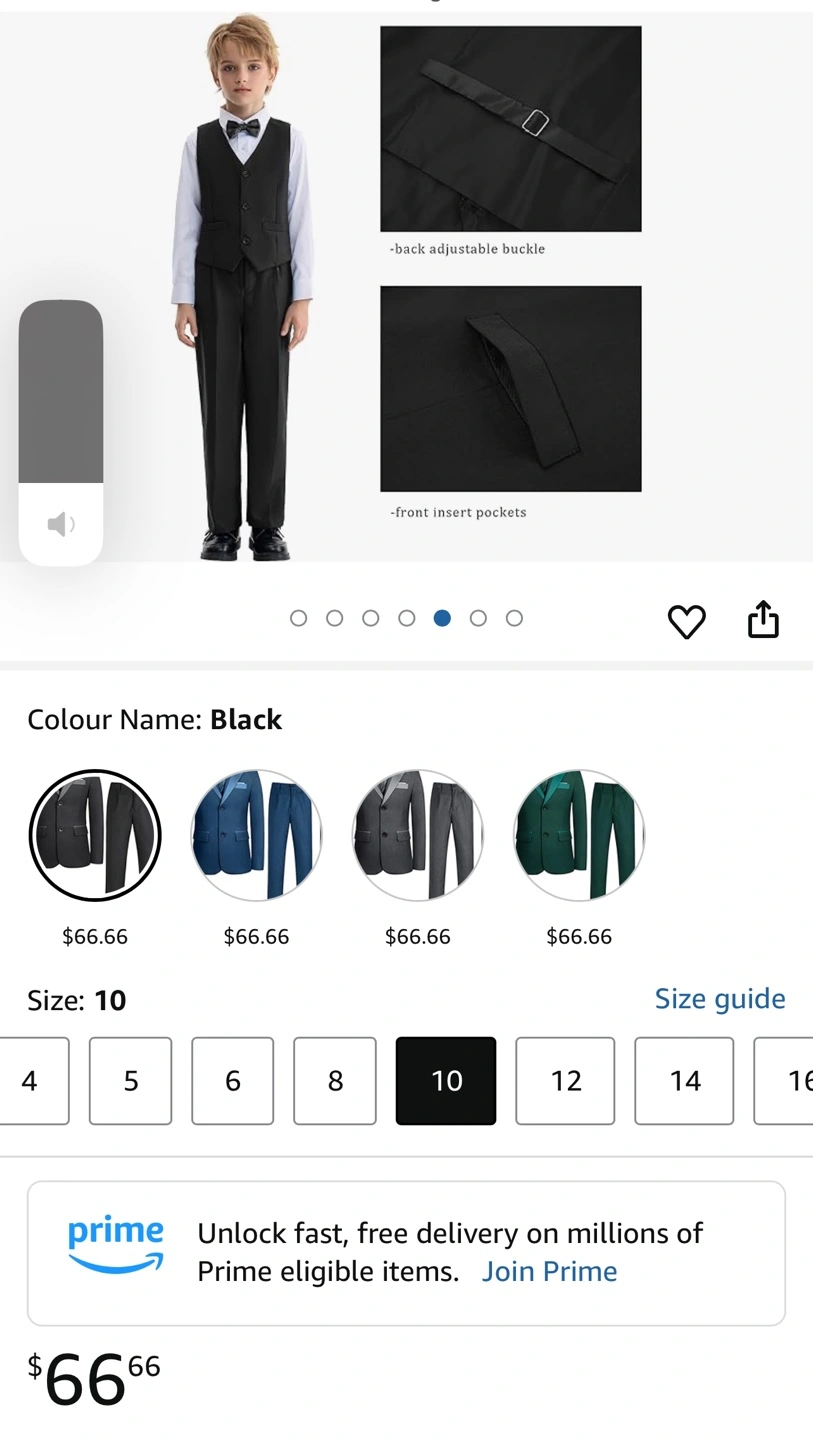
Task: Tap the Prime logo in banner
Action: [116, 1246]
